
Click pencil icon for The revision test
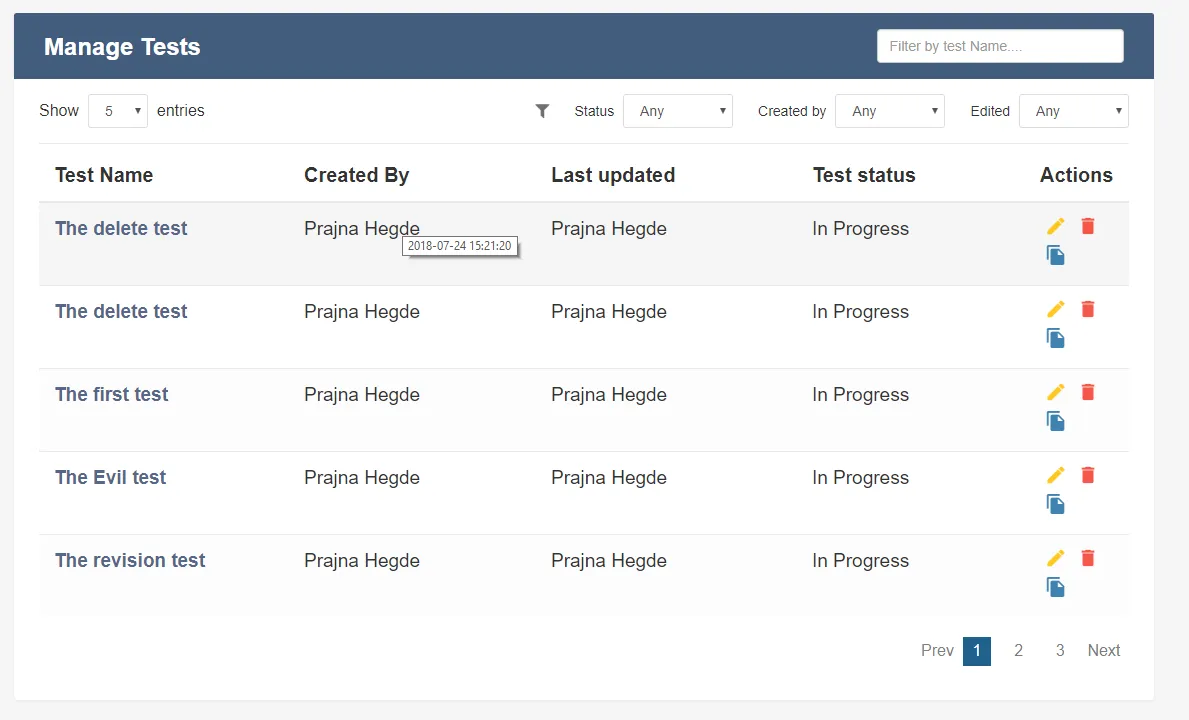coord(1056,559)
